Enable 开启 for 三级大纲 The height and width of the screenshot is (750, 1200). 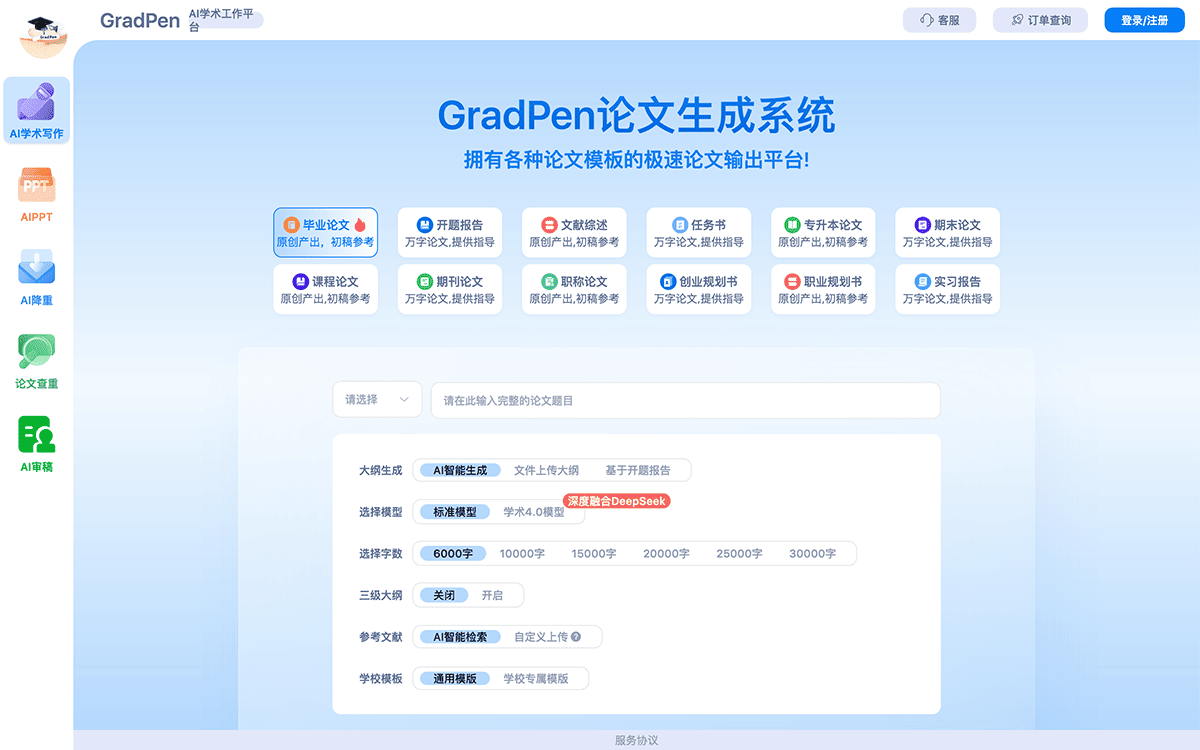(494, 594)
